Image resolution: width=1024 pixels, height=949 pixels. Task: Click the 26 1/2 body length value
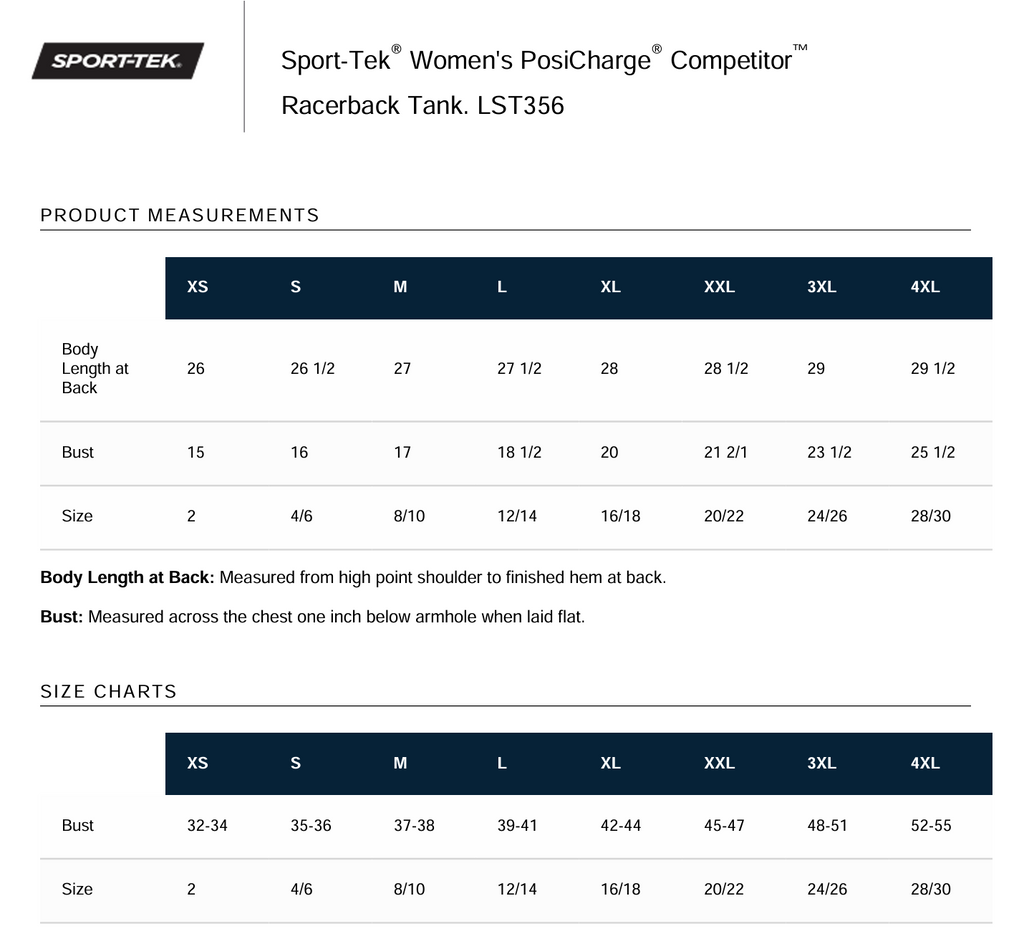click(312, 368)
